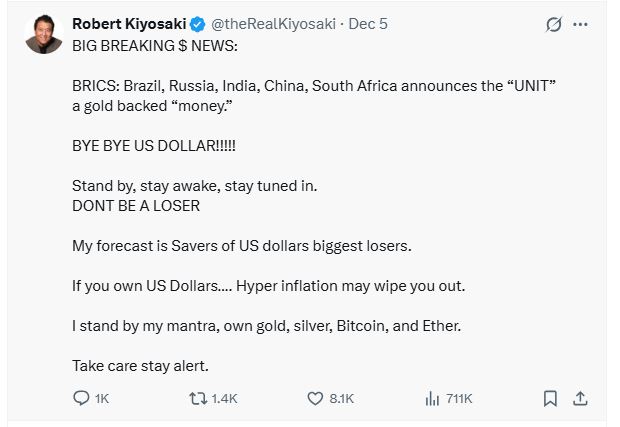The image size is (620, 427).
Task: Click the Robert Kiyosaki display name
Action: (130, 25)
